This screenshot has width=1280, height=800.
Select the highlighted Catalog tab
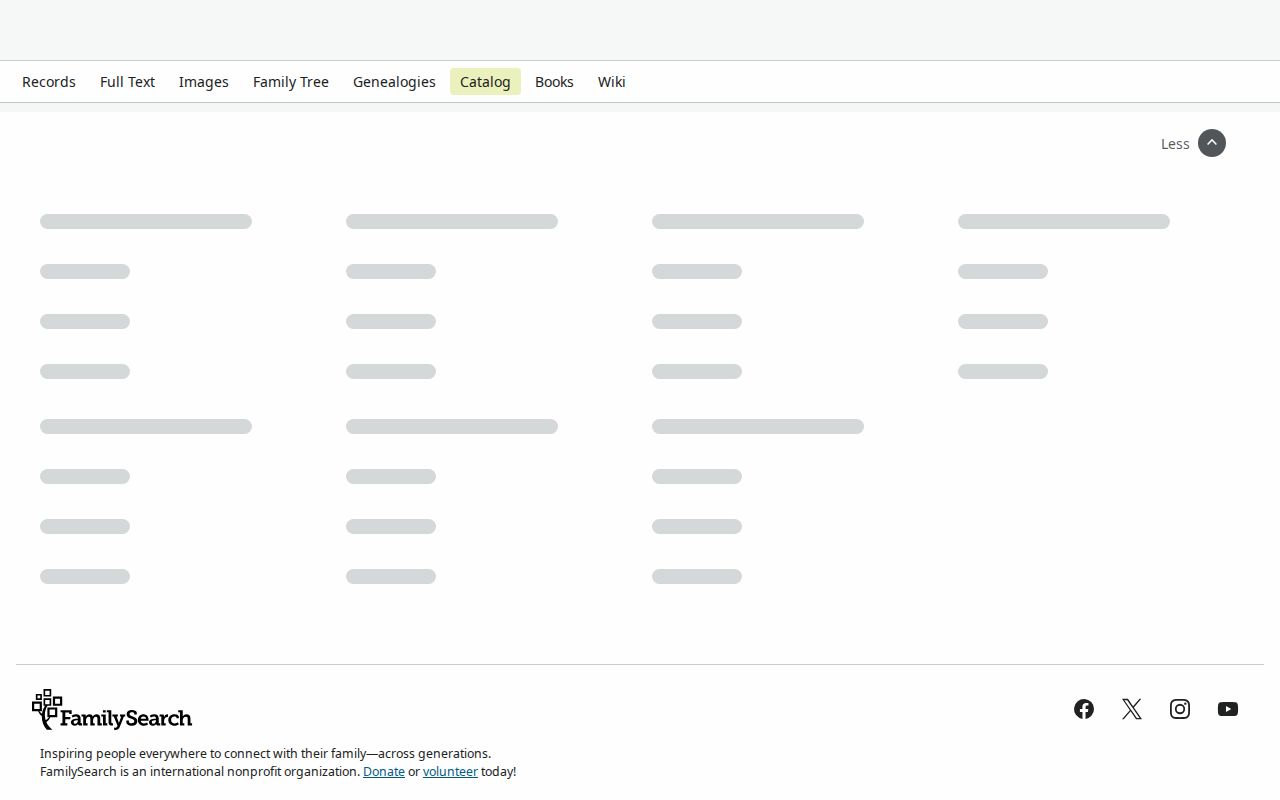[485, 82]
